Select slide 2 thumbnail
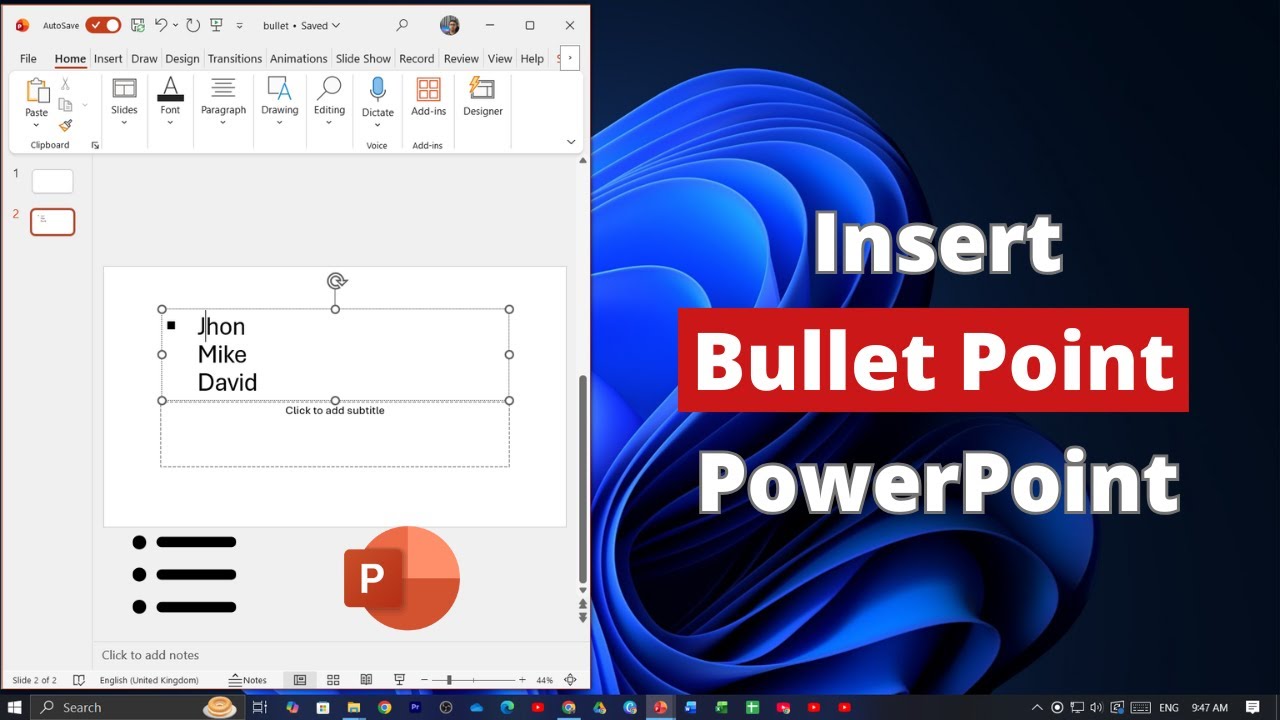1280x720 pixels. click(x=53, y=222)
